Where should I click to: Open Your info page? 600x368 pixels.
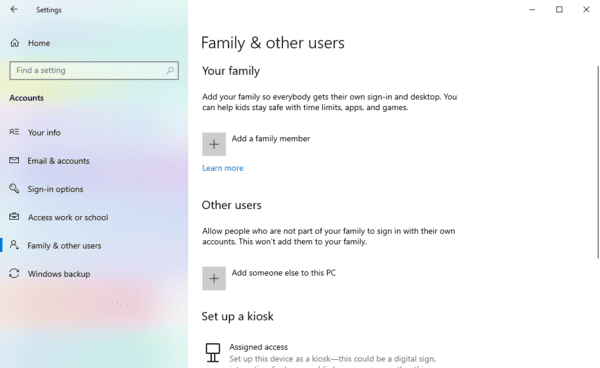[x=44, y=132]
